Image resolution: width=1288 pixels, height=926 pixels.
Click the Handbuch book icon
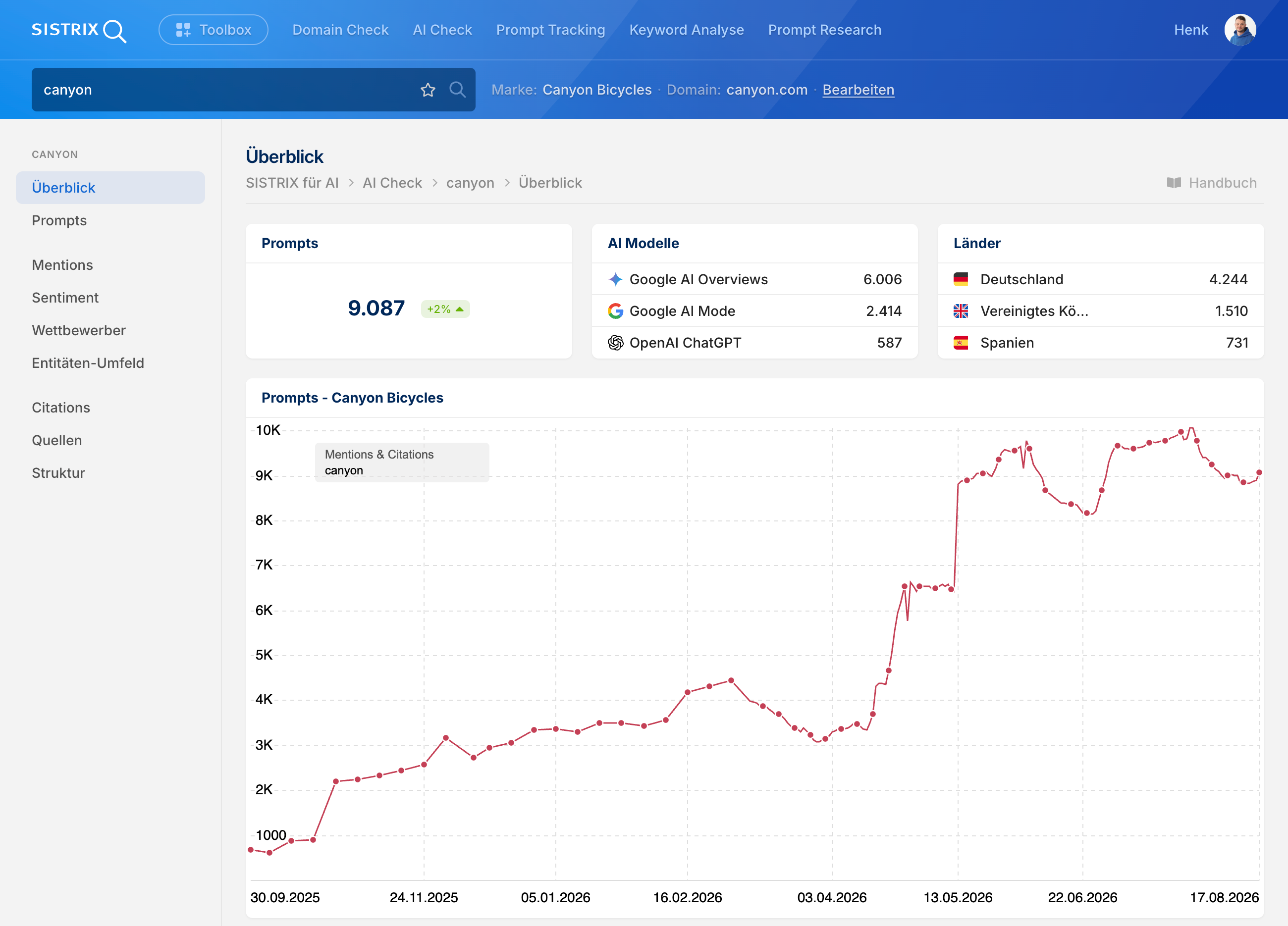point(1174,183)
